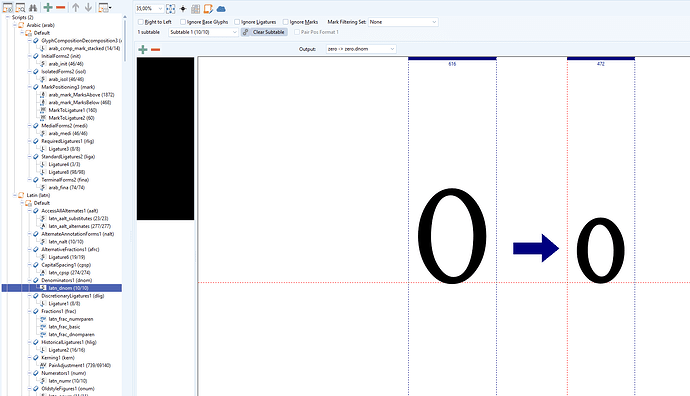Click the Clear Subtable button
Viewport: 690px width, 396px height.
click(268, 32)
